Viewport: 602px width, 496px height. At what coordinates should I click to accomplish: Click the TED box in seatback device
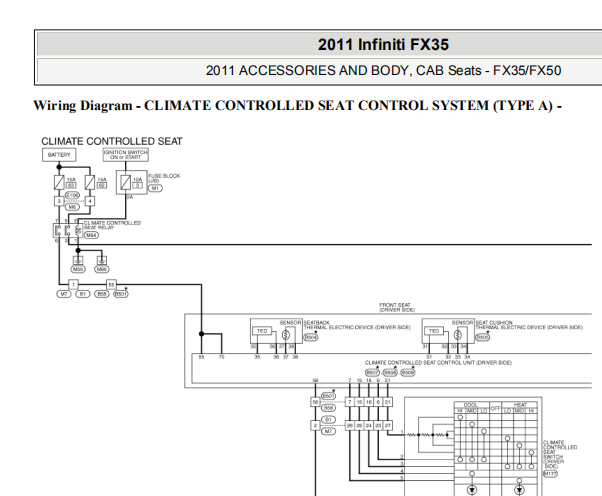coord(262,331)
